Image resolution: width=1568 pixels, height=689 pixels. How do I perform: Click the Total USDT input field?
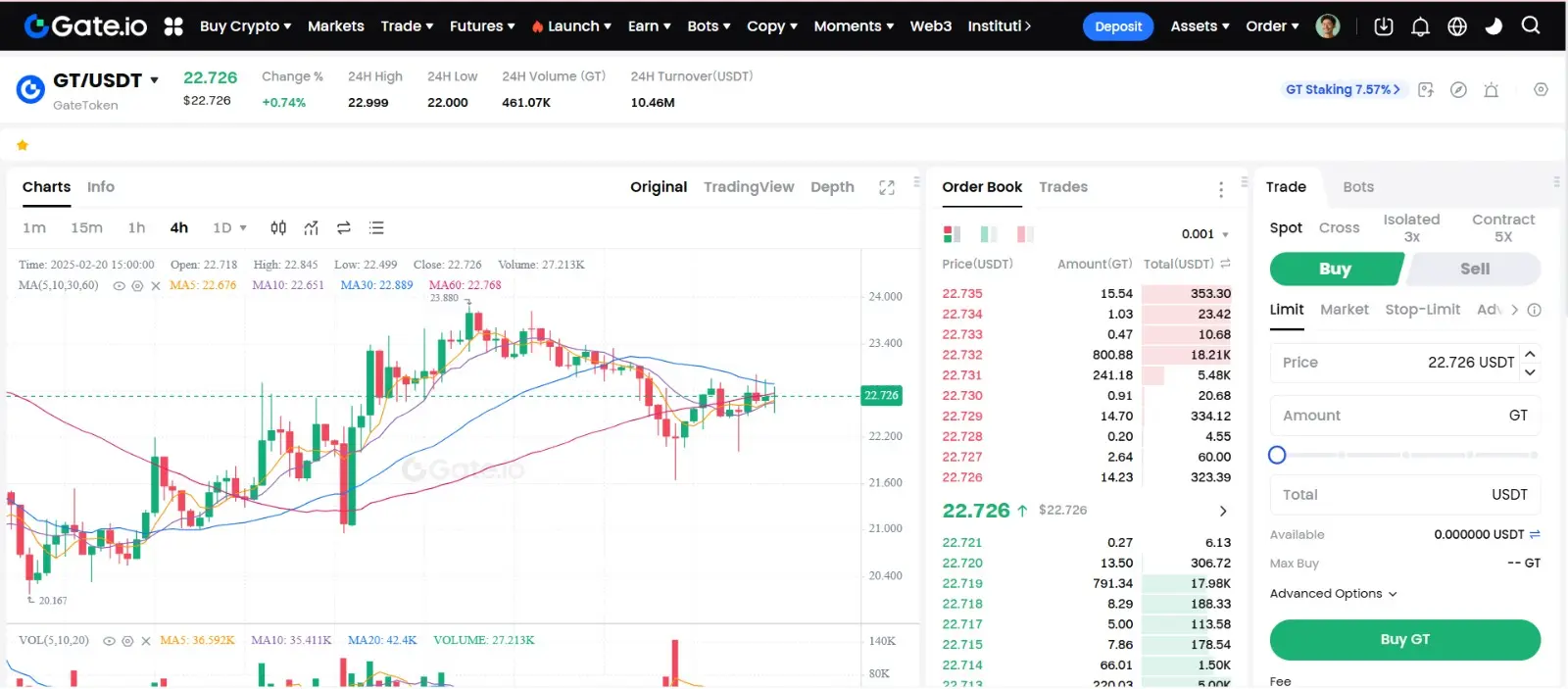[x=1405, y=495]
